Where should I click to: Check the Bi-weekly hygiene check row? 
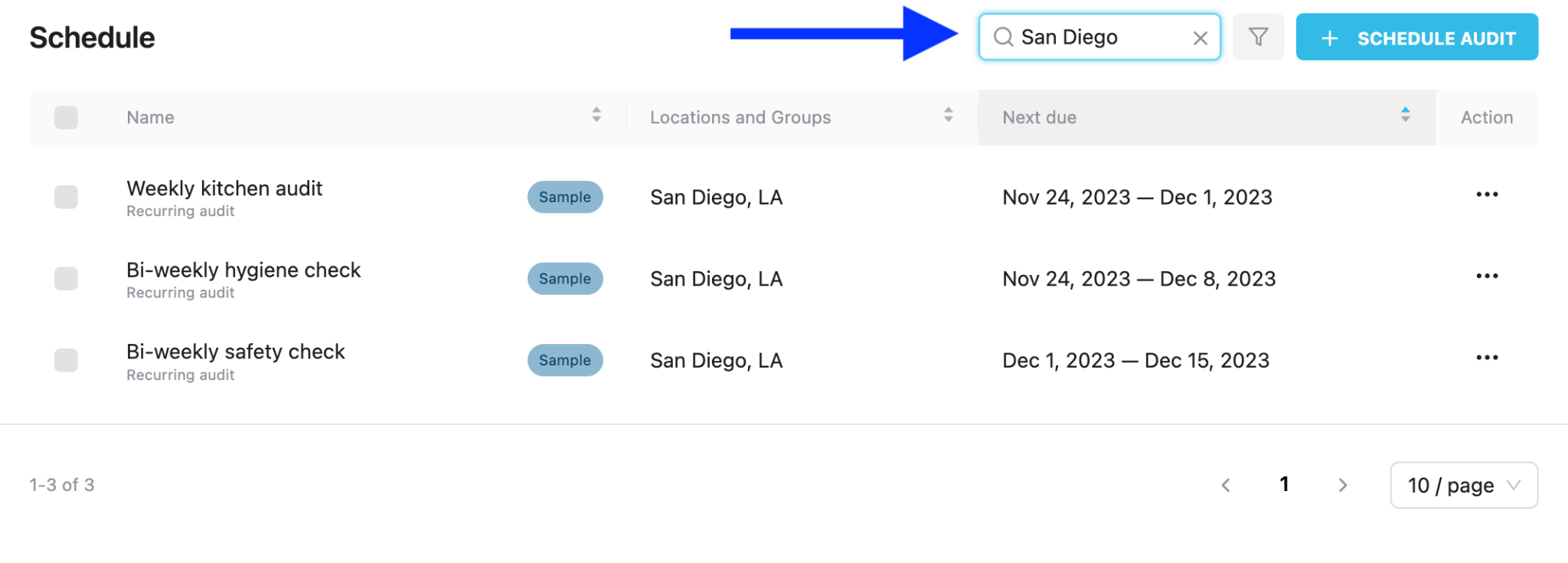pos(66,278)
